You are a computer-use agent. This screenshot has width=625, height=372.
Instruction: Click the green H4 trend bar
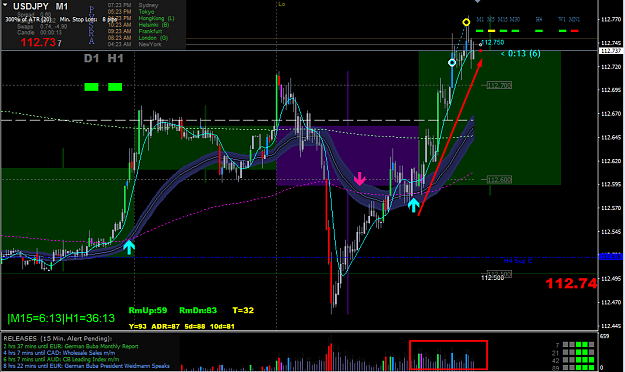539,31
